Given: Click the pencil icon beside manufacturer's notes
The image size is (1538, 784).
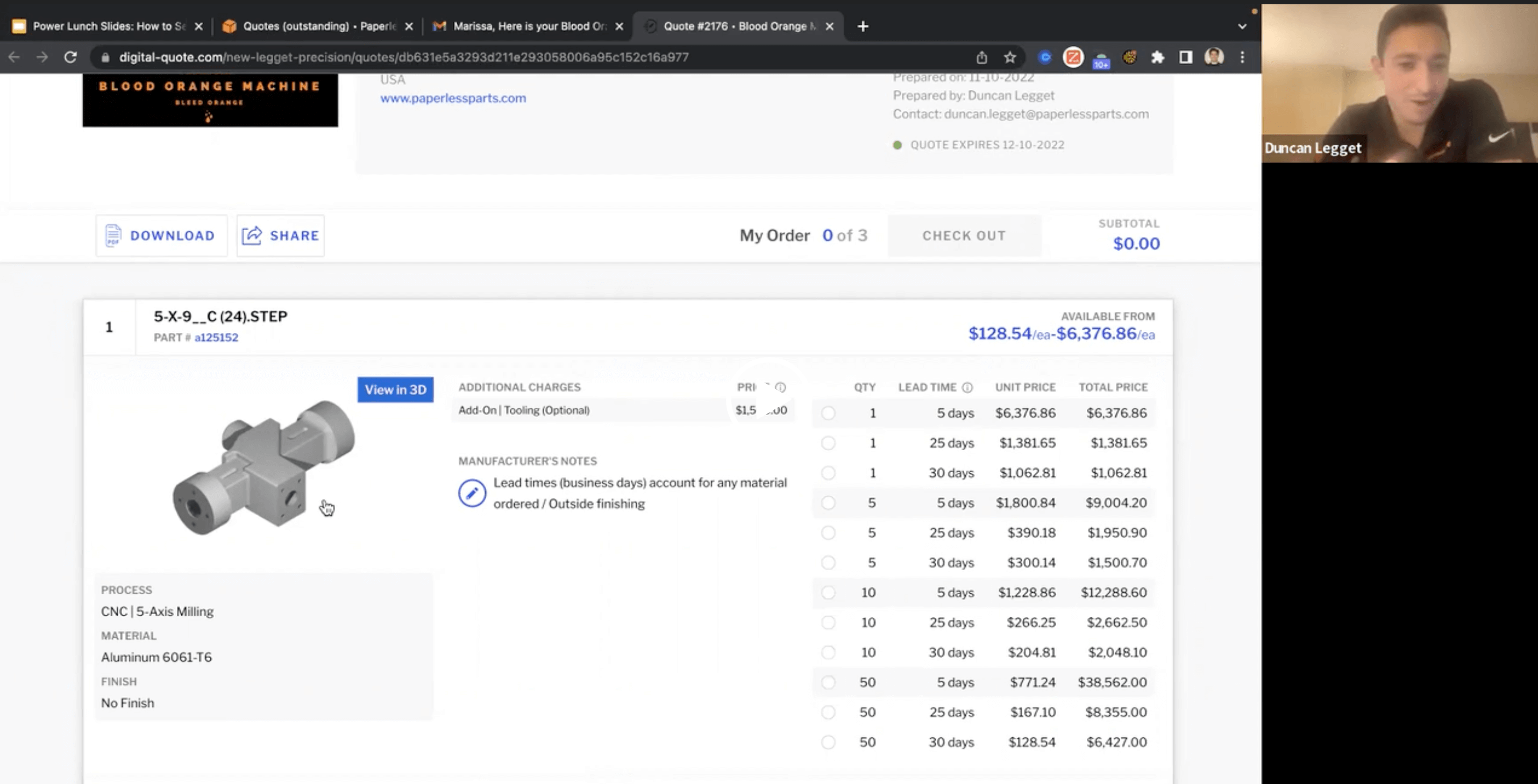Looking at the screenshot, I should (472, 493).
